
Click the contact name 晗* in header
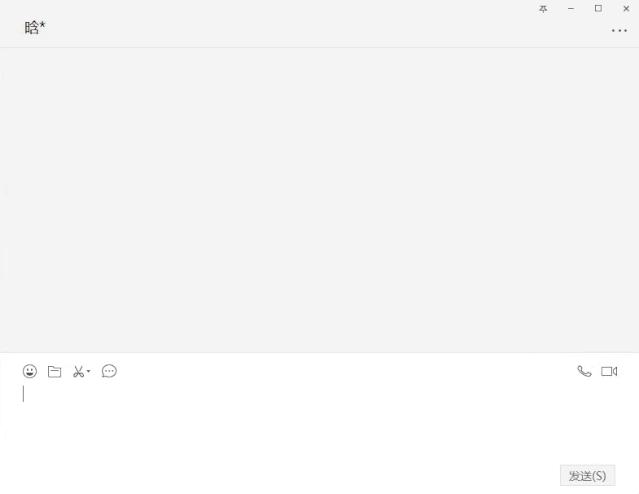point(35,27)
